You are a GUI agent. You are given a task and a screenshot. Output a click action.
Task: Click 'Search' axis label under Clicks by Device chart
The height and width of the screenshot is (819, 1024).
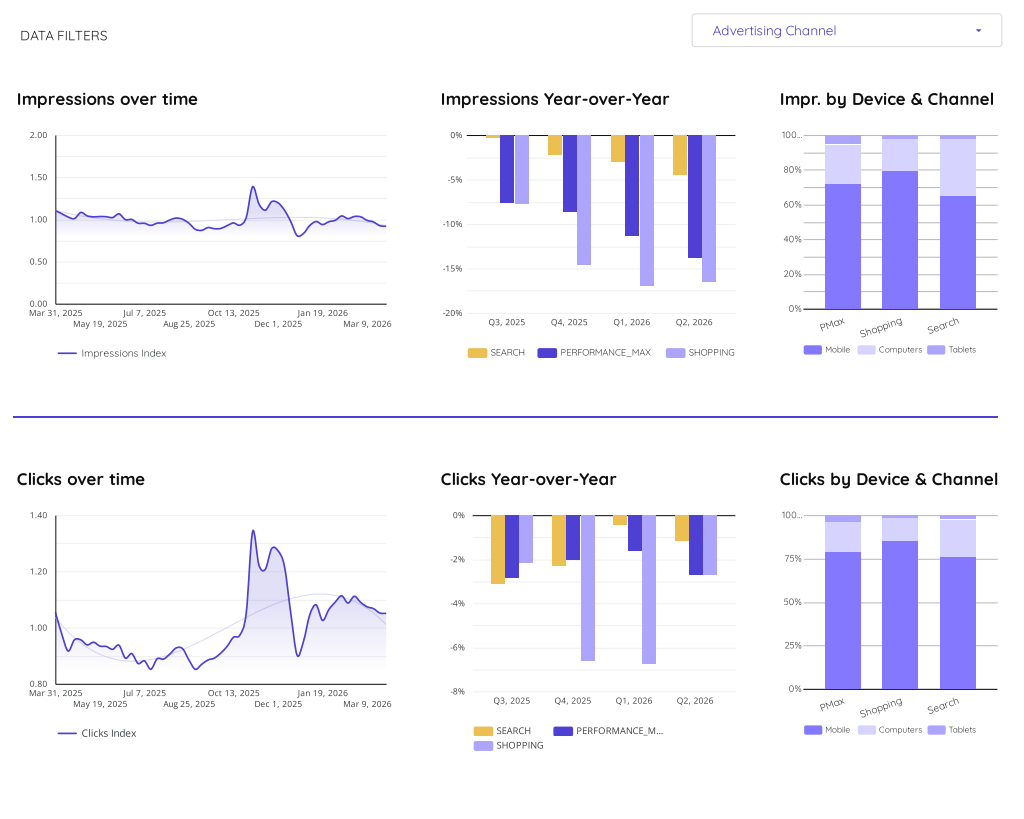[943, 705]
